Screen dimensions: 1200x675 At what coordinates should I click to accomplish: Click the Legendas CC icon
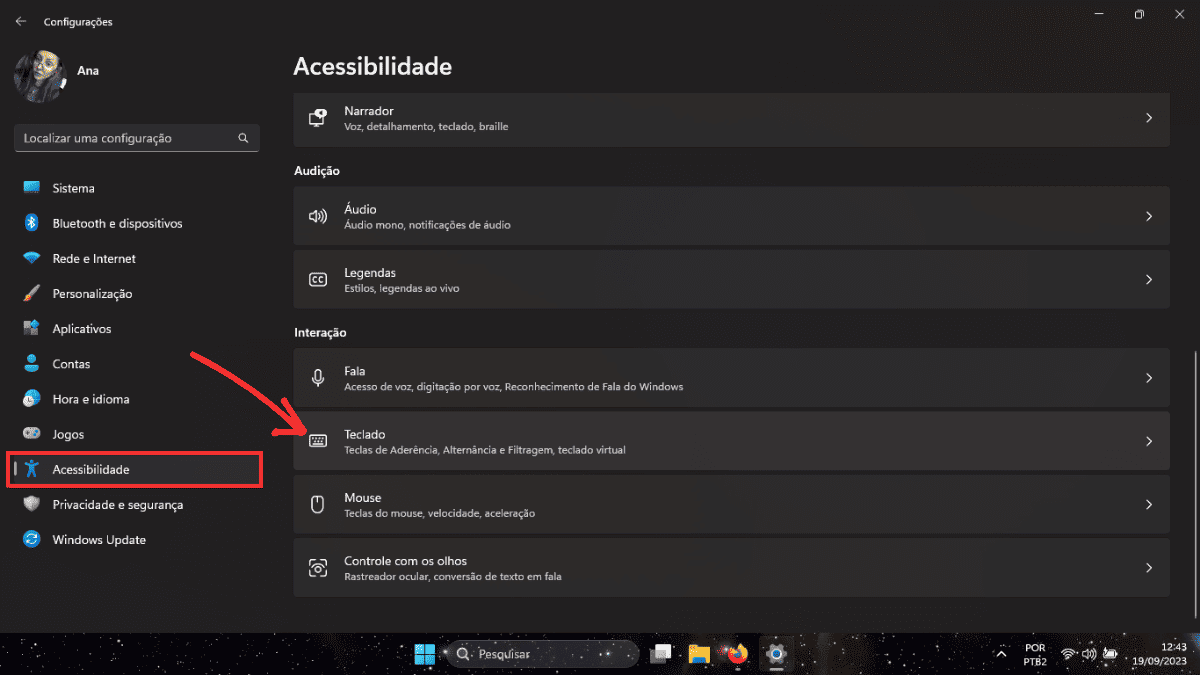318,280
